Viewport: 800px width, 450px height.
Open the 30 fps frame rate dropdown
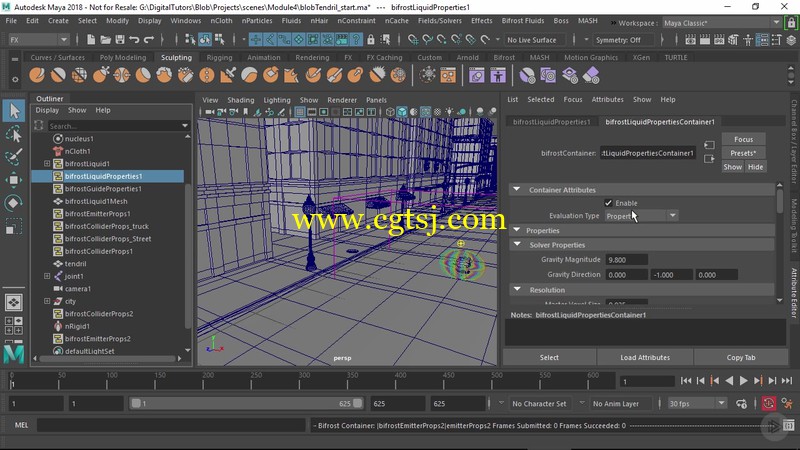(696, 404)
